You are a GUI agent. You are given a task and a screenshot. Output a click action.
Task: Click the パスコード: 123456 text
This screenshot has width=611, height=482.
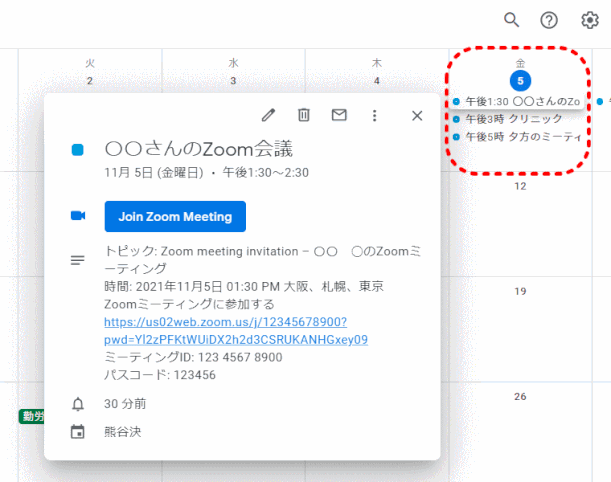[x=160, y=375]
